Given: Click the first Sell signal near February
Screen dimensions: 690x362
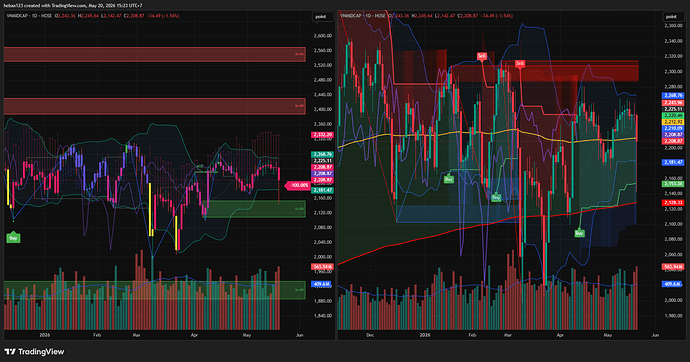Looking at the screenshot, I should coord(482,56).
